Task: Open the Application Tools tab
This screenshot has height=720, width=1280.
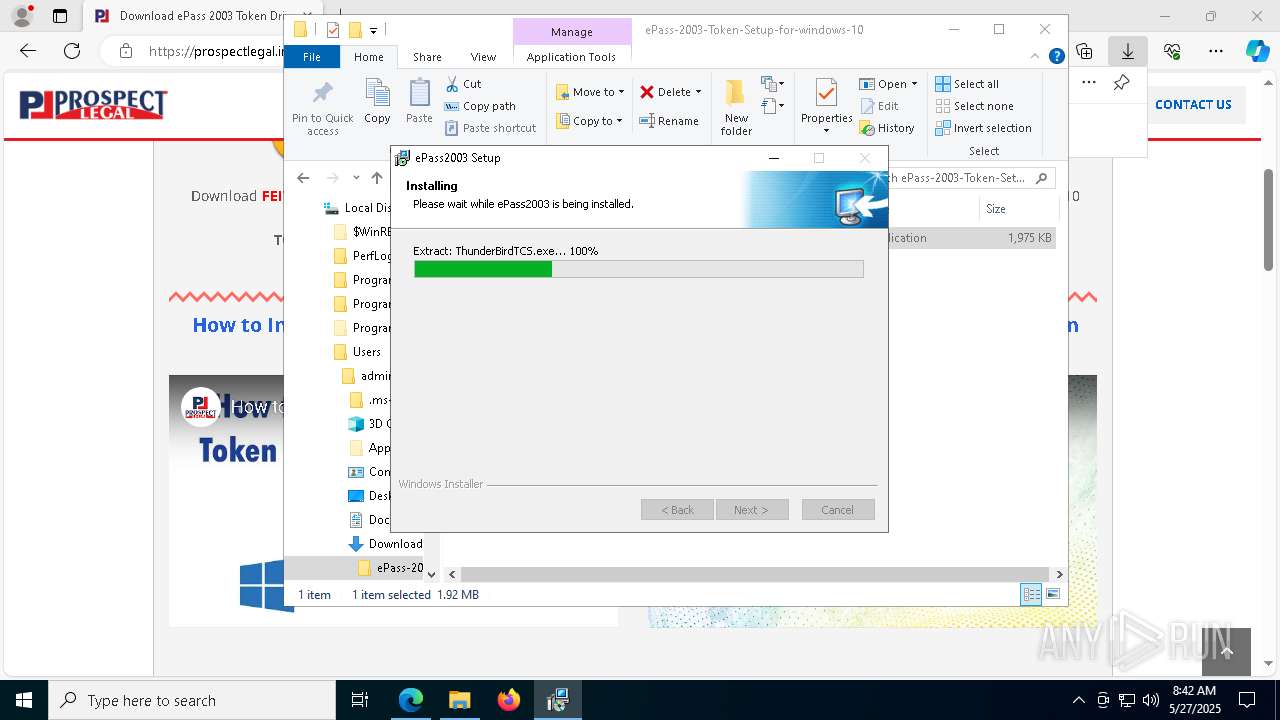Action: (x=571, y=57)
